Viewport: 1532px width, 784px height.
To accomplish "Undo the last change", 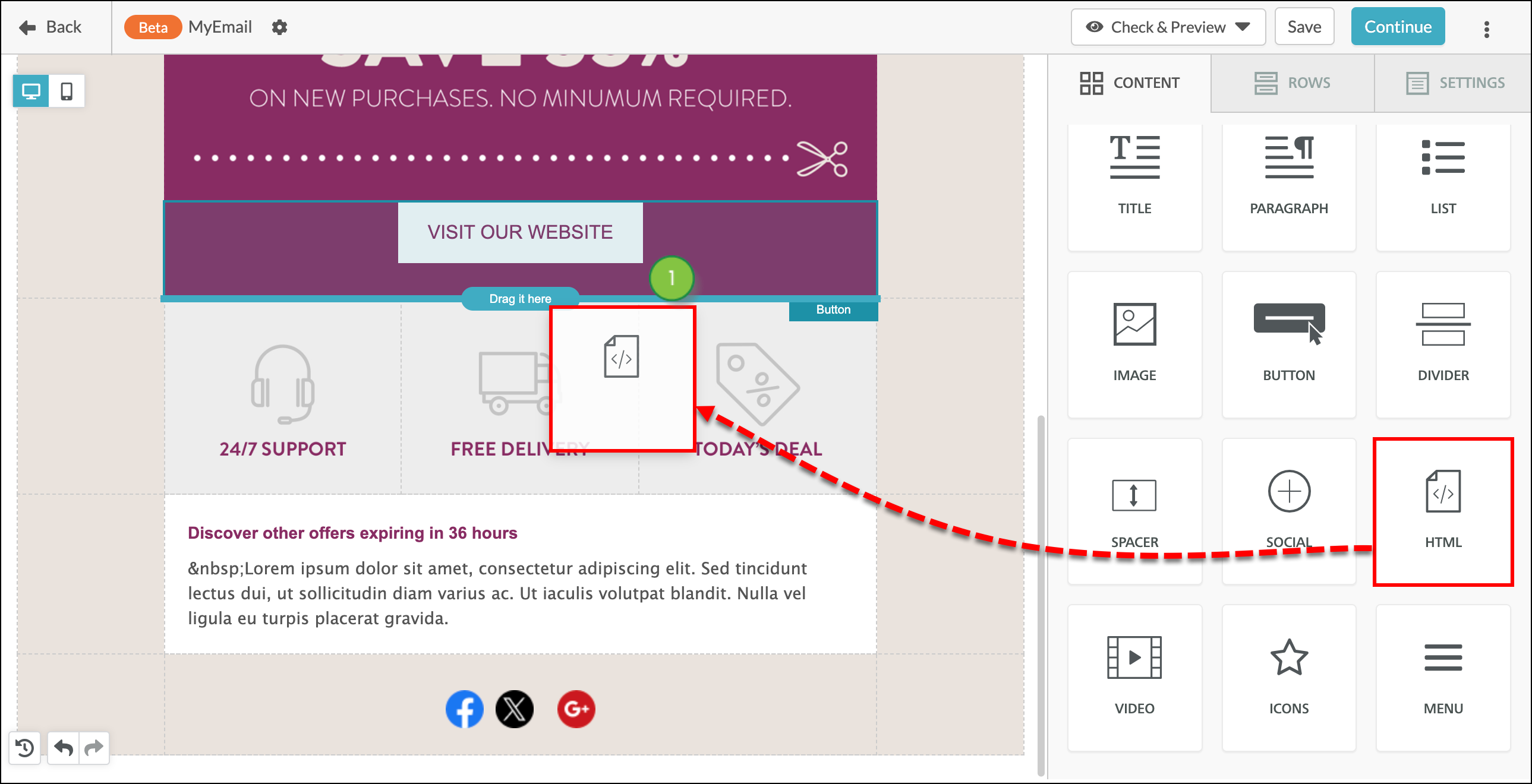I will pos(64,747).
